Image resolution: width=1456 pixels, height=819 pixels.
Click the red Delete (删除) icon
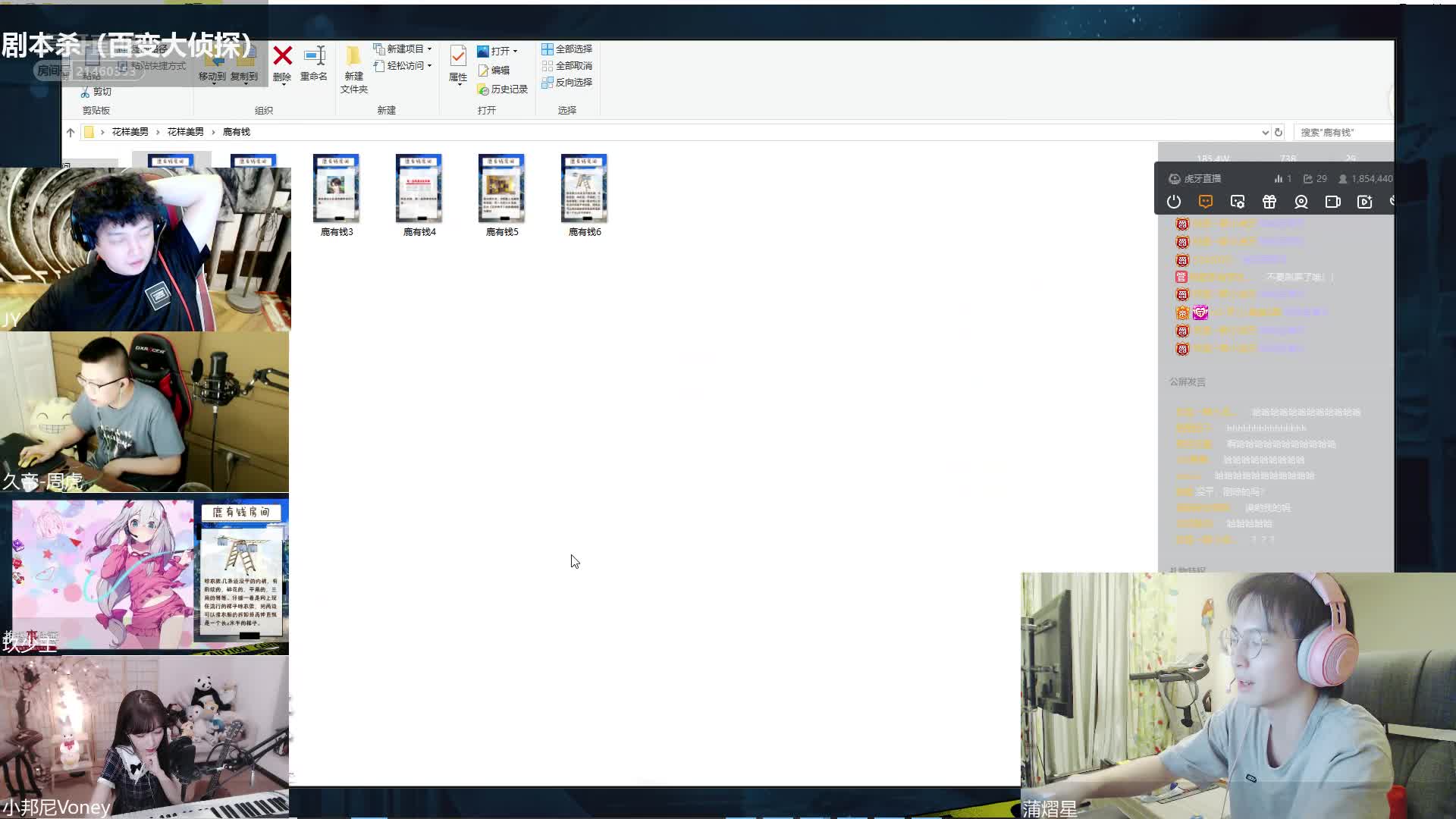282,57
